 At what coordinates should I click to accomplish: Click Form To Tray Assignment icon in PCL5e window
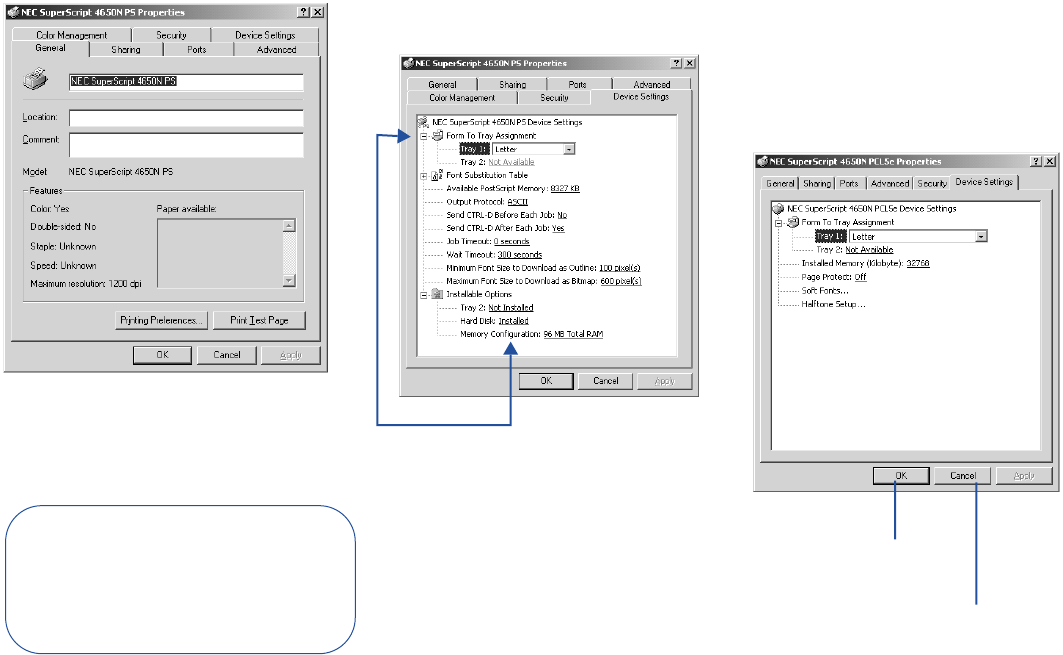tap(793, 222)
